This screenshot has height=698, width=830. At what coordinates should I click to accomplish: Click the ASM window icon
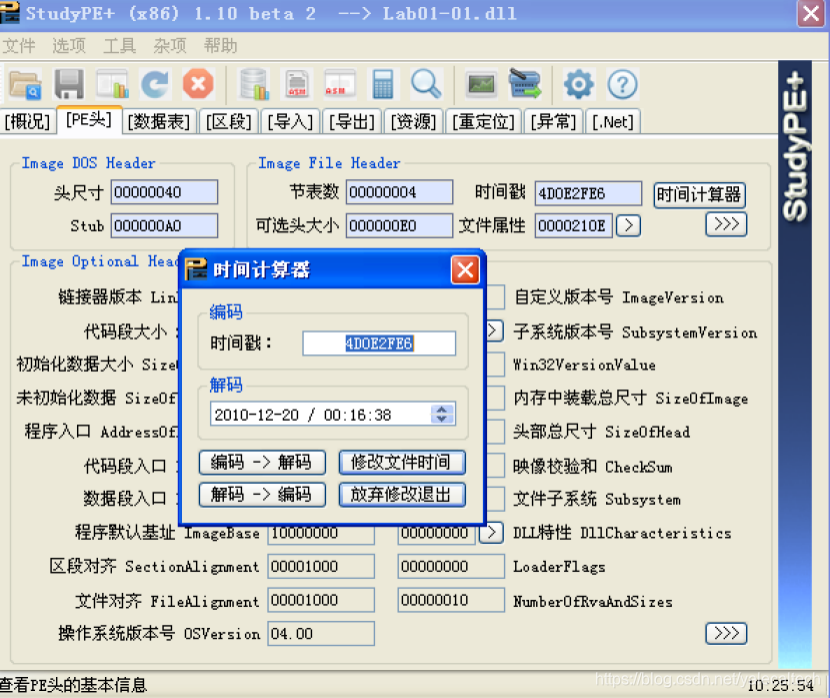(340, 85)
